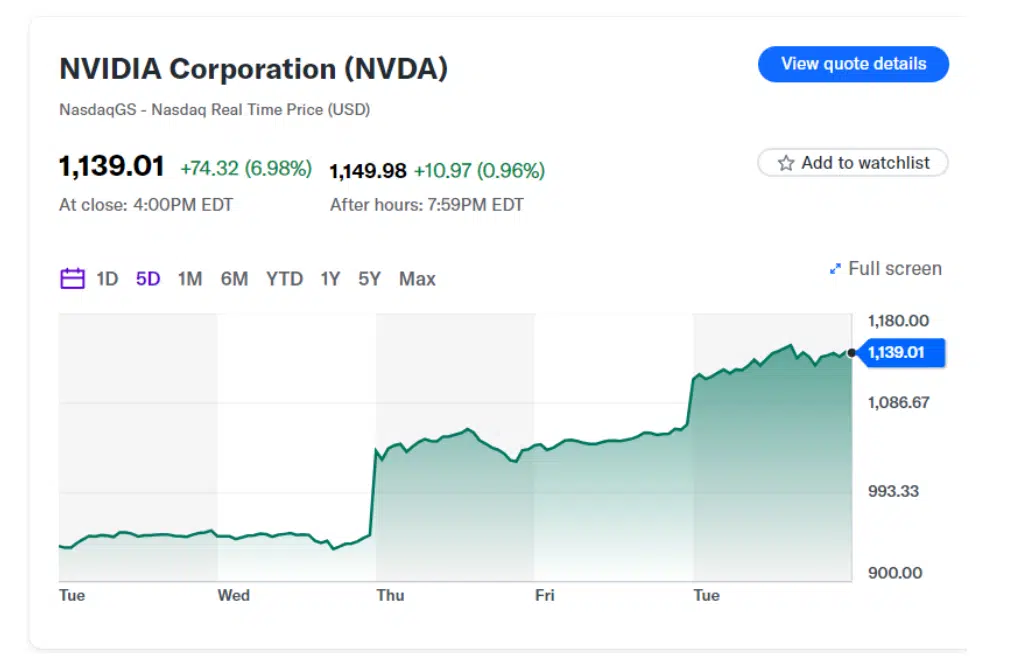Select the 1Y price history view
Viewport: 1036px width, 656px height.
pyautogui.click(x=330, y=279)
